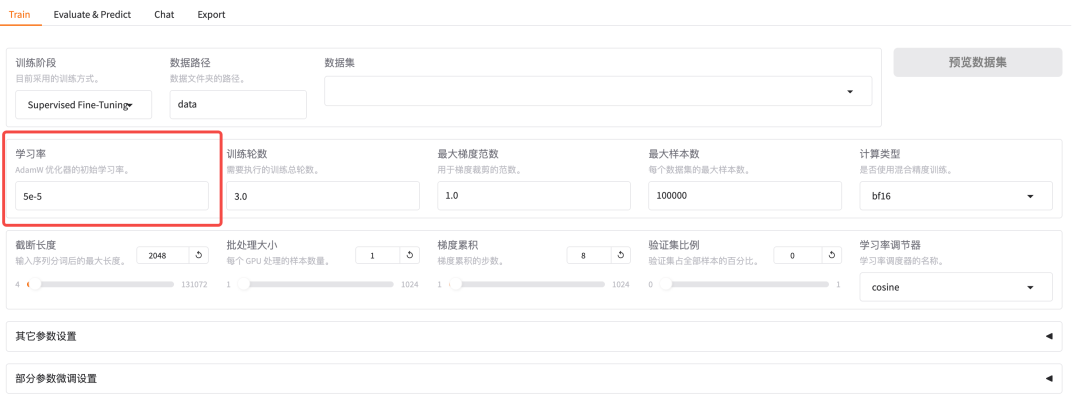The width and height of the screenshot is (1080, 401).
Task: Click the 部分参数微调设置 collapse arrow
Action: [x=1049, y=378]
